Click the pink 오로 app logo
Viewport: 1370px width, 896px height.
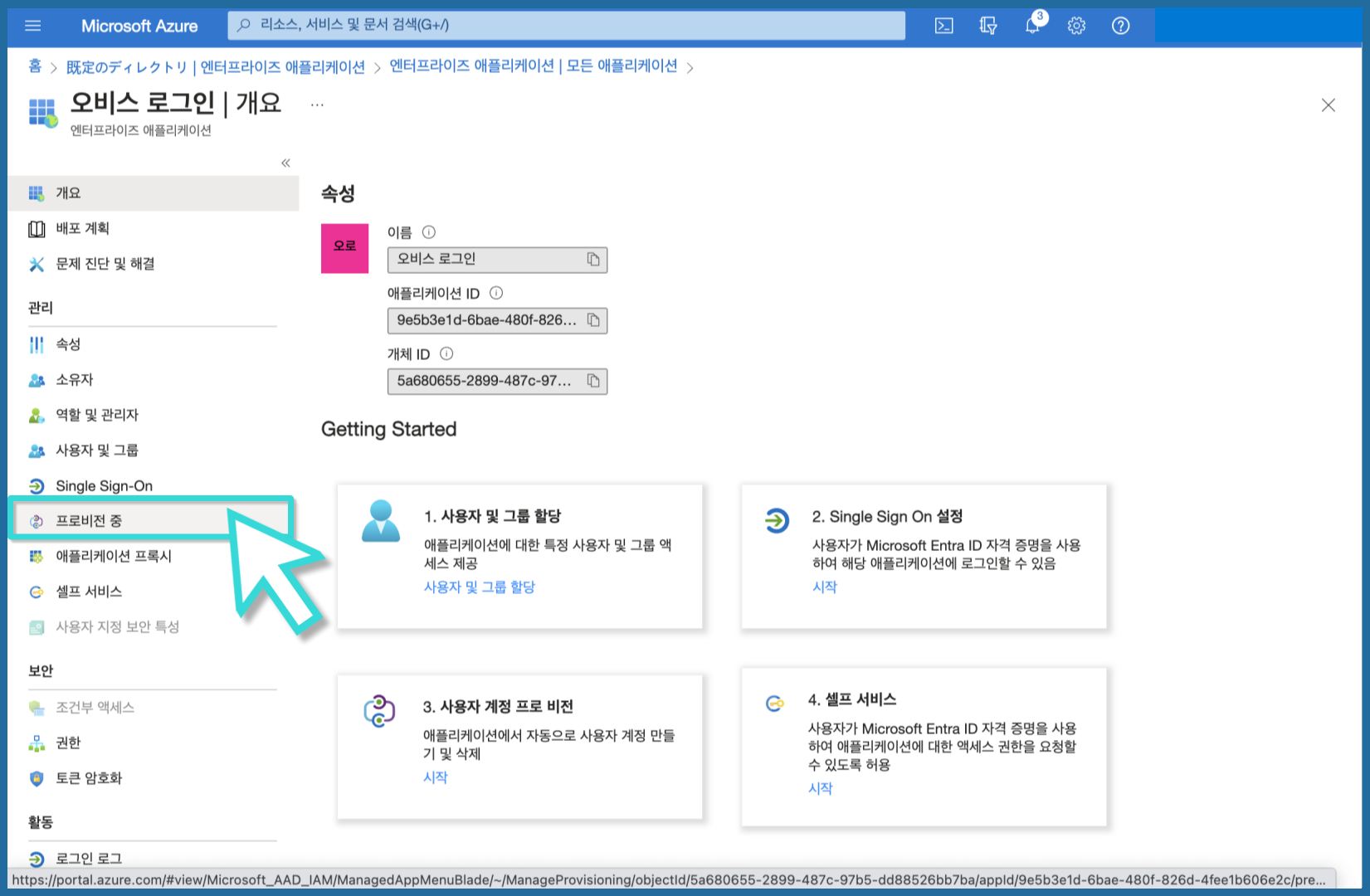[x=345, y=248]
